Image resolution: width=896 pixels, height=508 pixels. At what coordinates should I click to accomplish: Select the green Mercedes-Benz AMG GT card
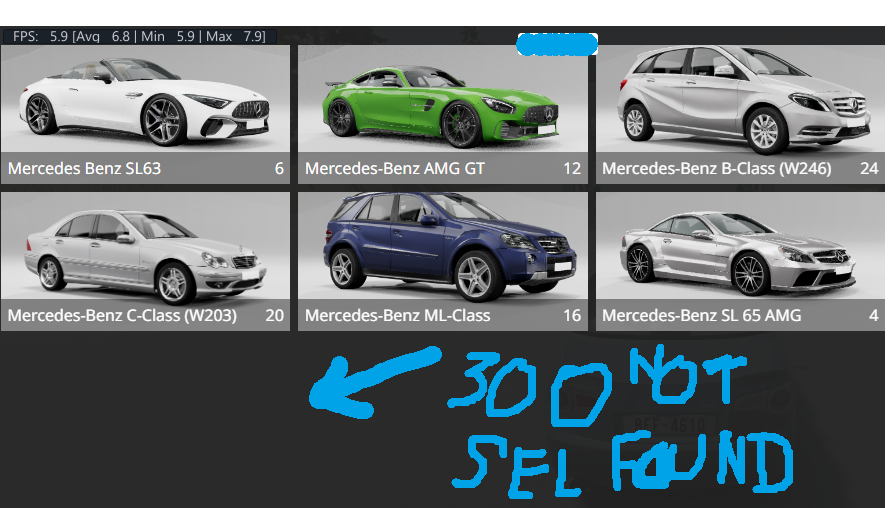click(x=442, y=114)
